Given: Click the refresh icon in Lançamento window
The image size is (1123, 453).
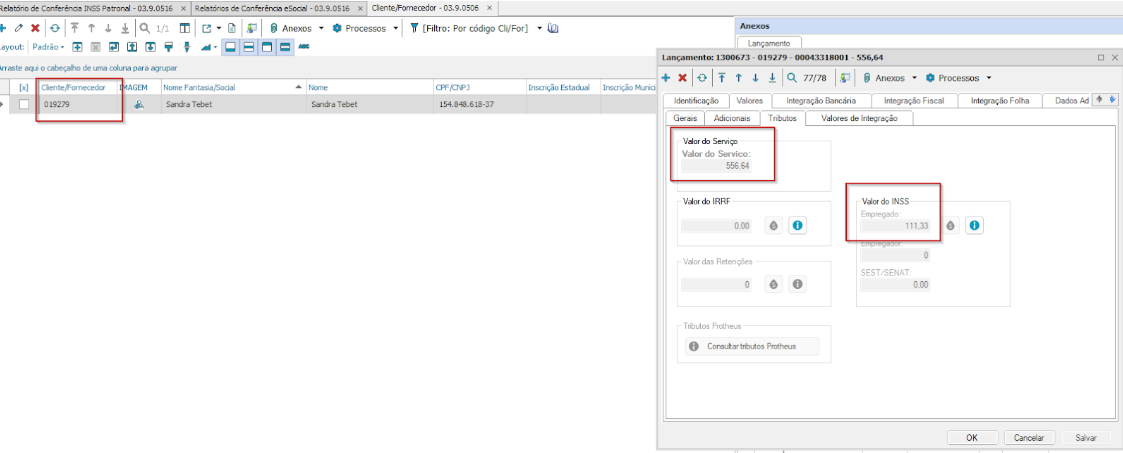Looking at the screenshot, I should click(x=703, y=77).
